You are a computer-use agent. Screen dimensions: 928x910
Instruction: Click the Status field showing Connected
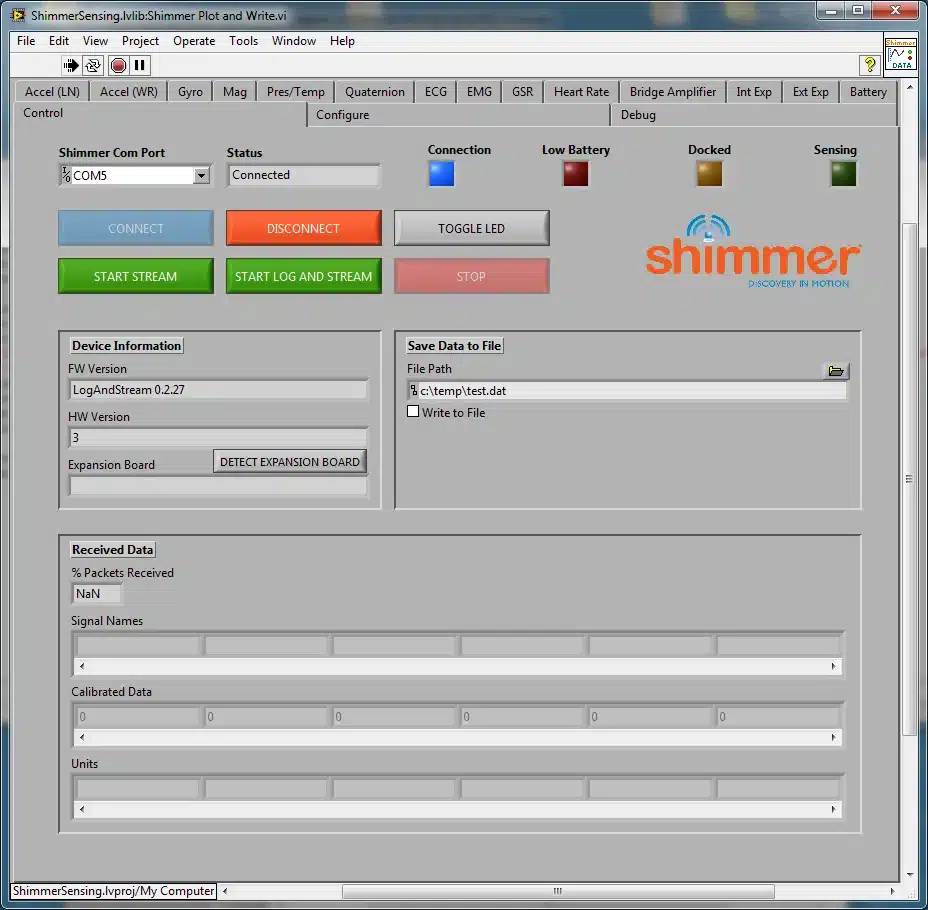(x=303, y=175)
